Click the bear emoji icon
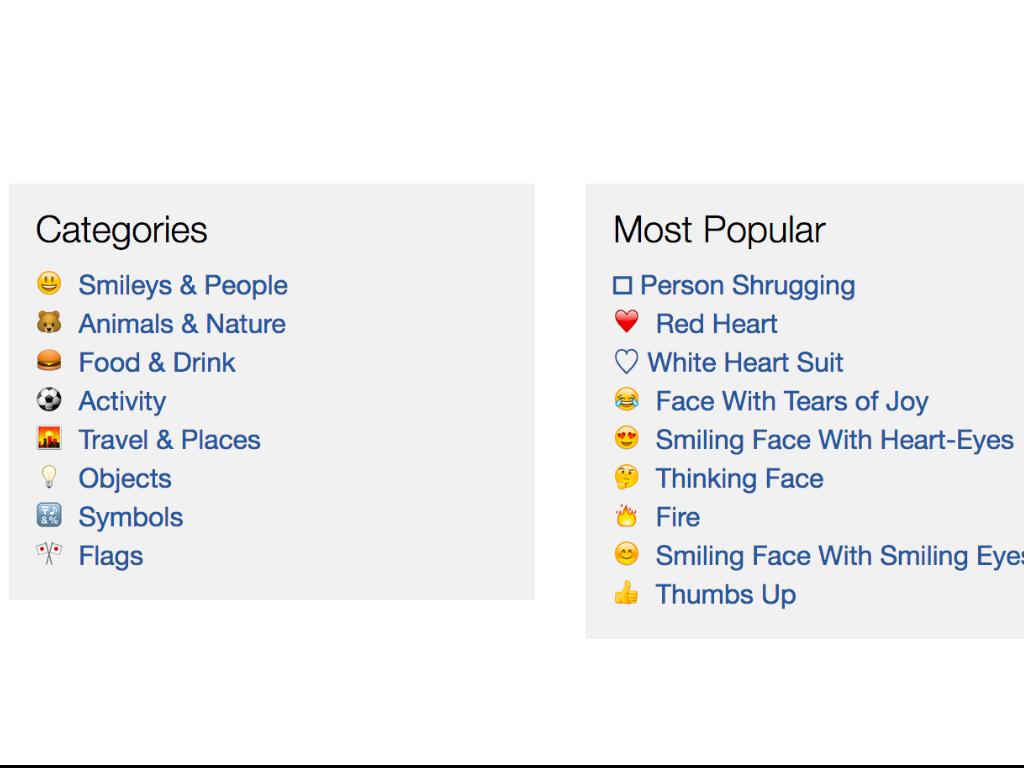This screenshot has height=768, width=1024. pos(49,323)
